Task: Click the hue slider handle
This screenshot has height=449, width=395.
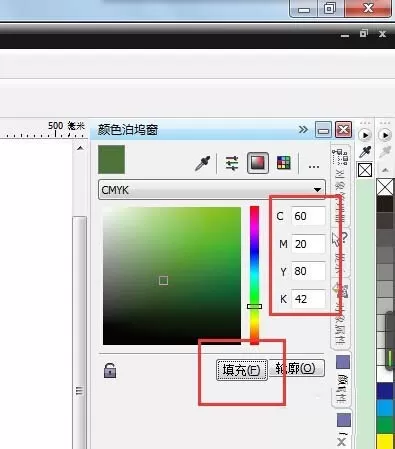Action: pos(254,306)
